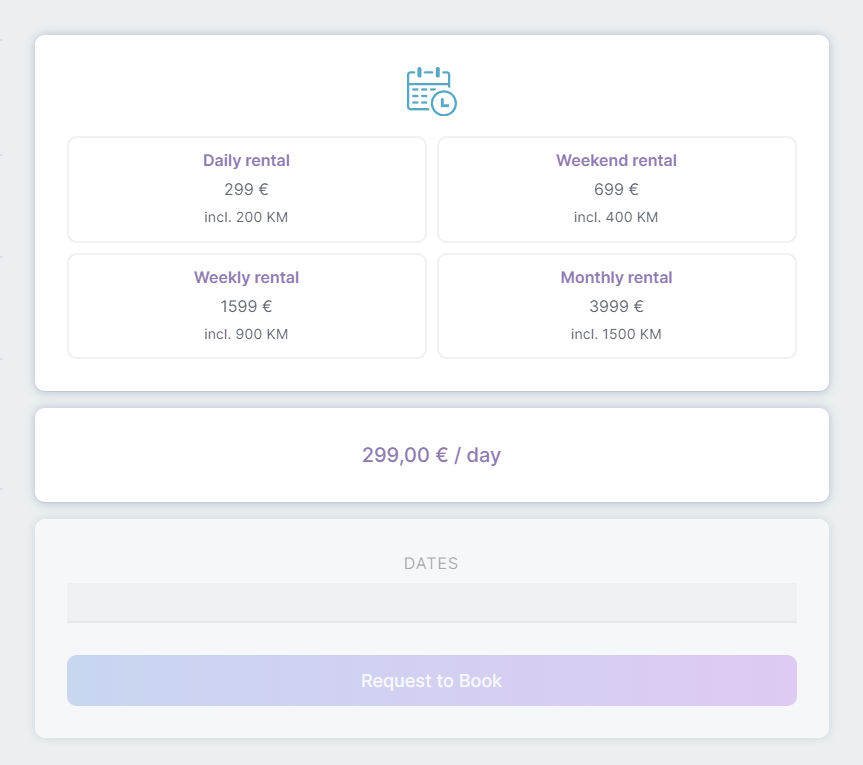This screenshot has width=863, height=765.
Task: Click the 299 € daily price
Action: tap(246, 189)
